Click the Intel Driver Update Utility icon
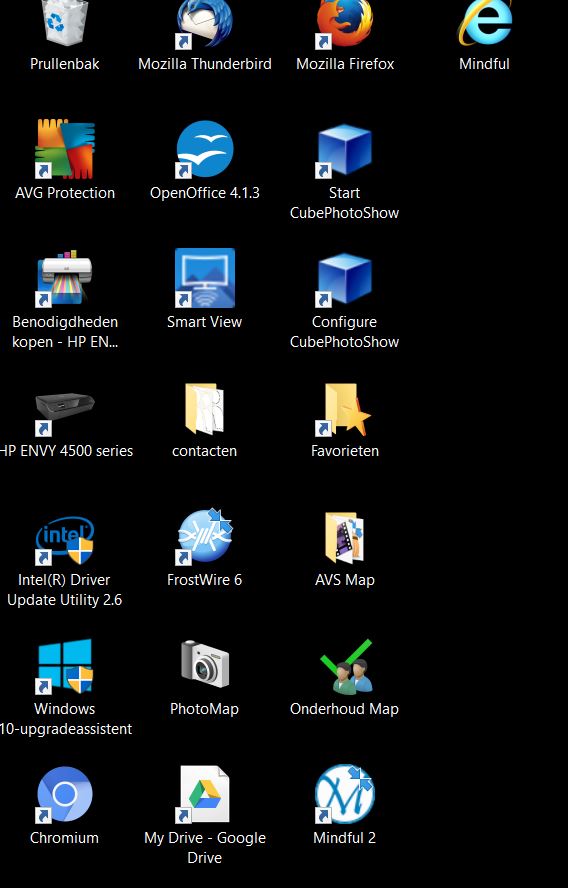 65,540
